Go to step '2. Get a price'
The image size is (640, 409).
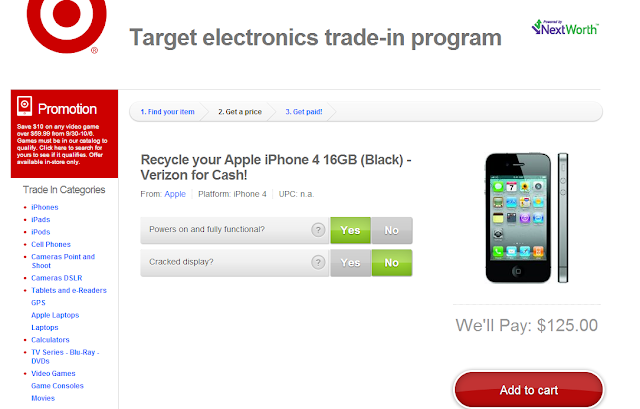(240, 112)
